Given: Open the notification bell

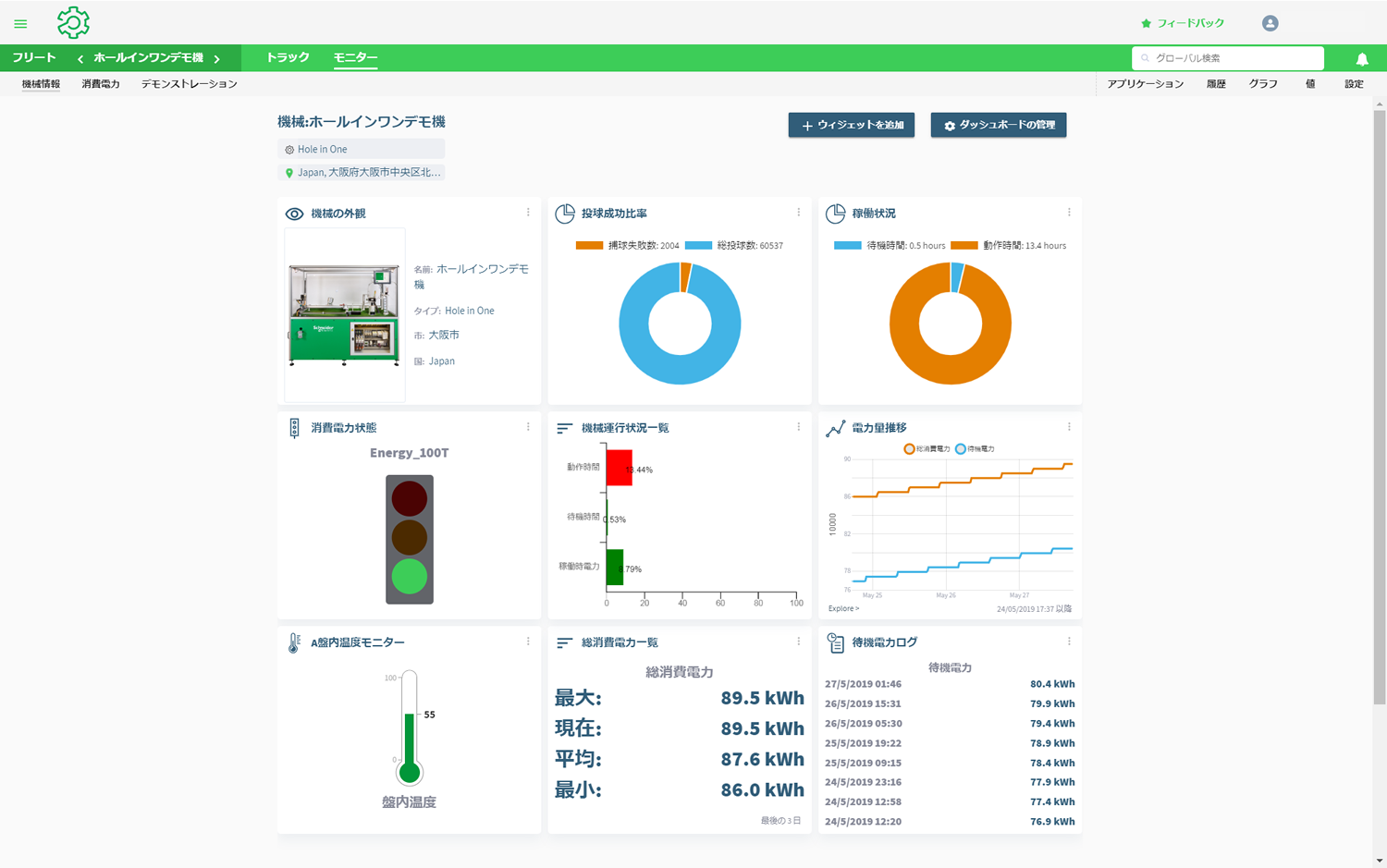Looking at the screenshot, I should point(1362,59).
